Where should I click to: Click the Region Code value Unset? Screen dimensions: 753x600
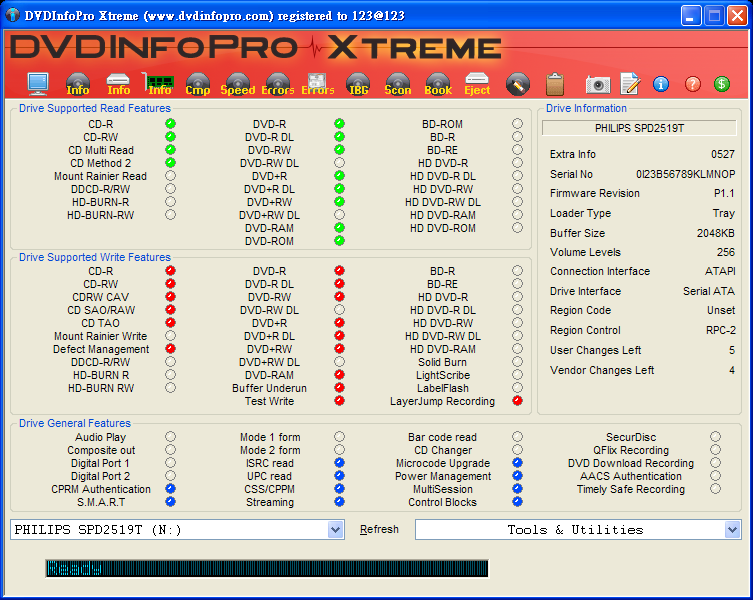coord(721,310)
